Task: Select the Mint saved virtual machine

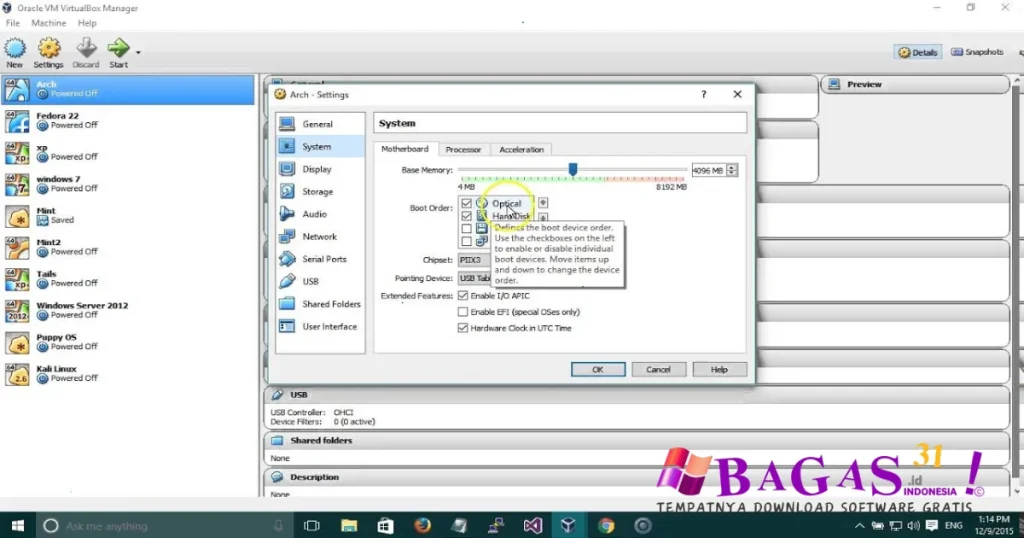Action: click(x=127, y=215)
